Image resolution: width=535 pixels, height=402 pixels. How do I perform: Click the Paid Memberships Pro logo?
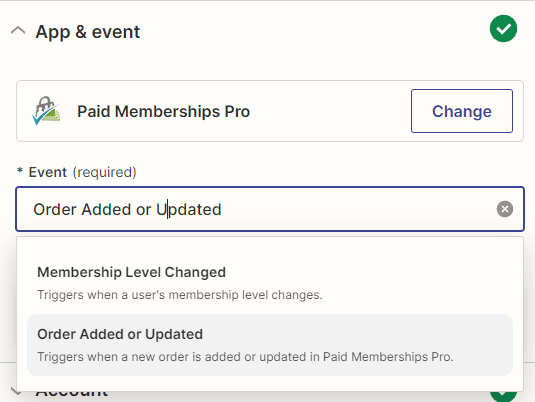pos(46,111)
